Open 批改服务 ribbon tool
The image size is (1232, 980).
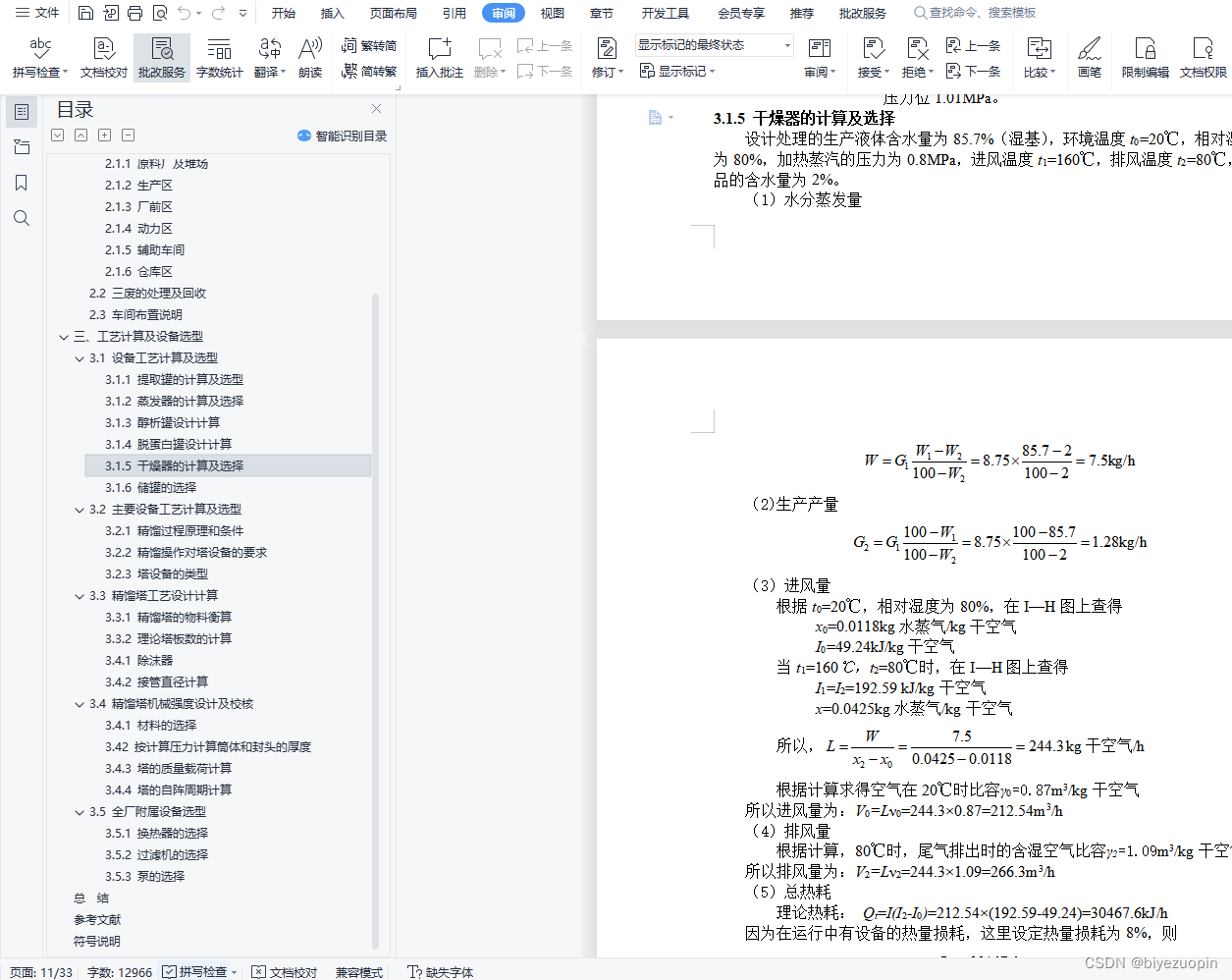[x=162, y=57]
